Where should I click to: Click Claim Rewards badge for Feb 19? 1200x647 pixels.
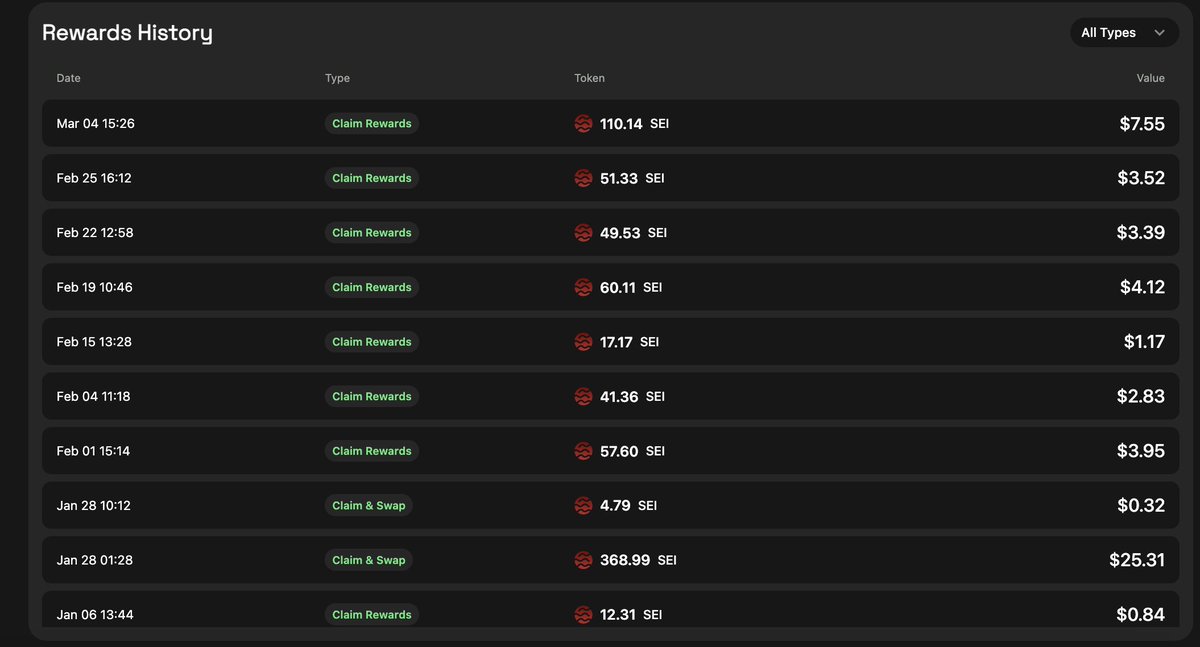coord(372,287)
